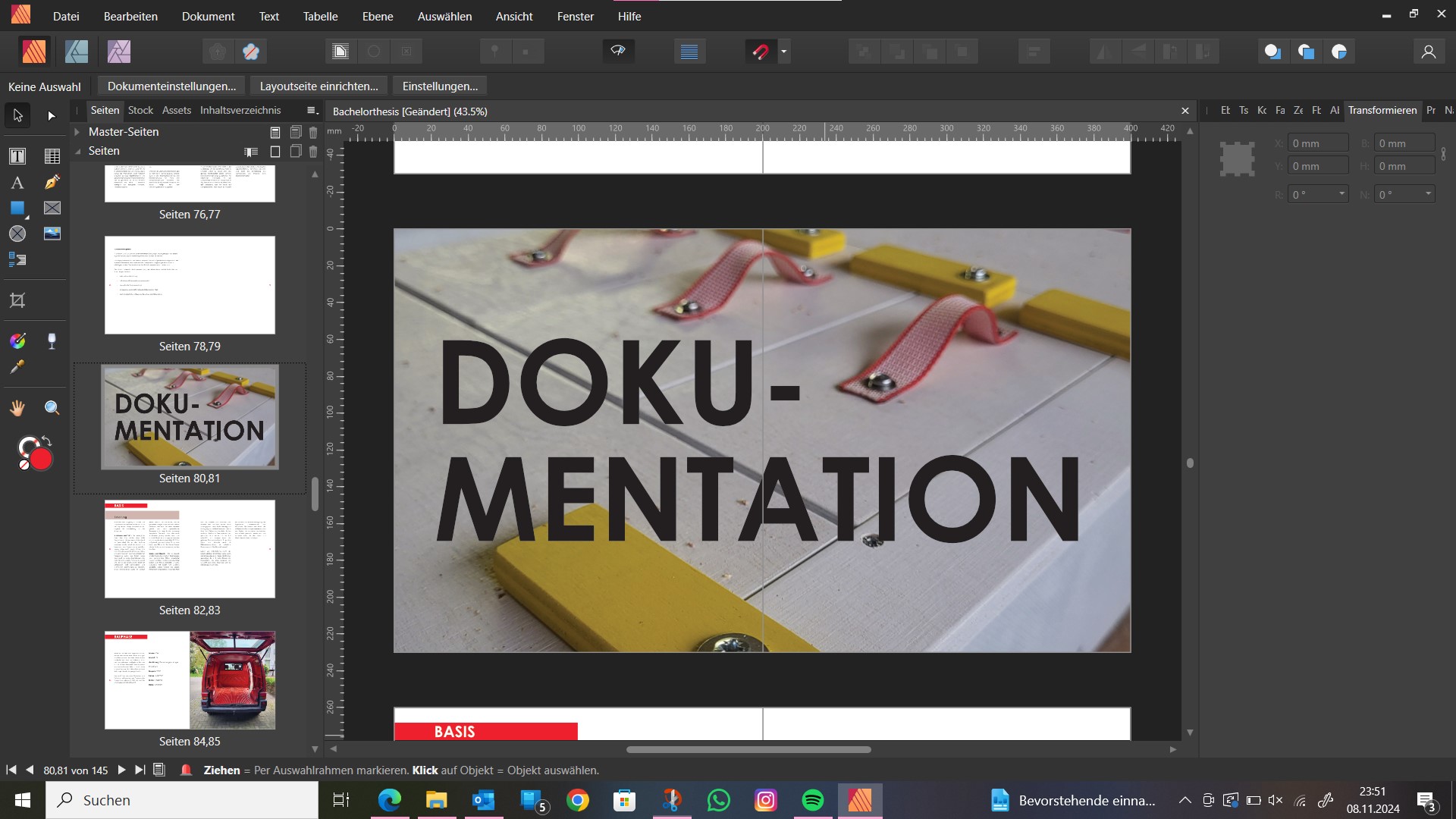
Task: Set no colour via small none swatch
Action: tap(24, 465)
